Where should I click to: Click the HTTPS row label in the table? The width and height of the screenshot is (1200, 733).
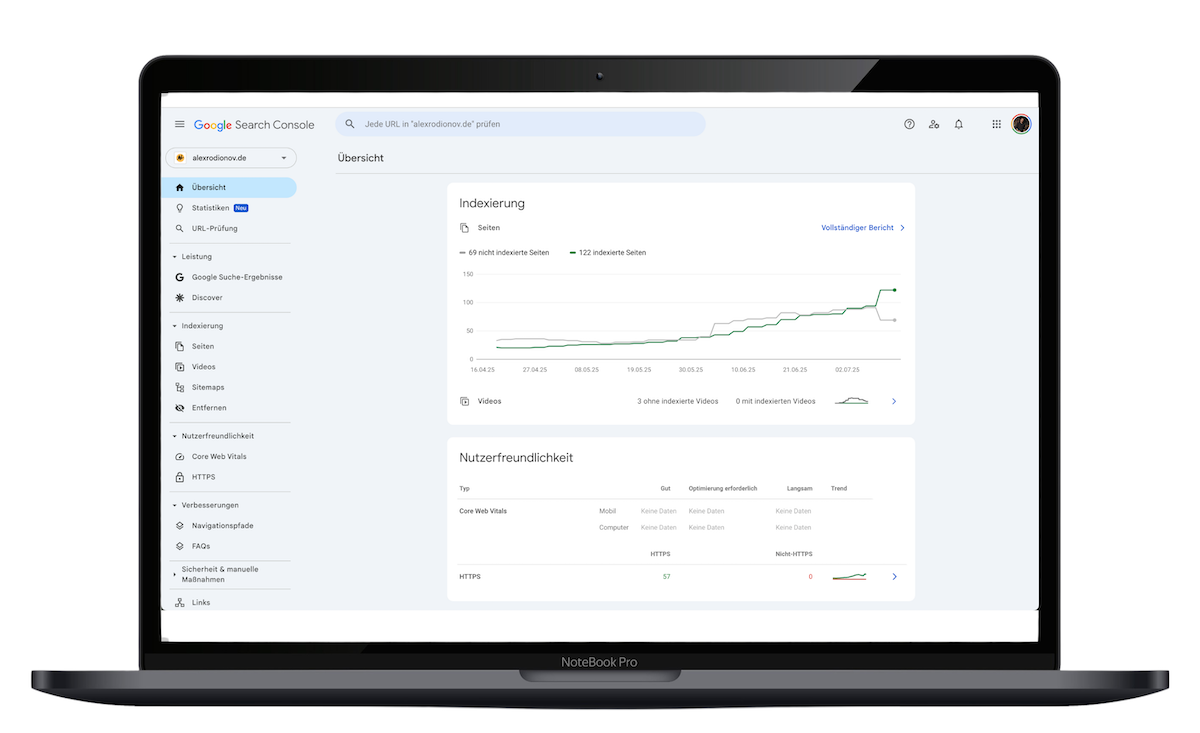pos(470,577)
